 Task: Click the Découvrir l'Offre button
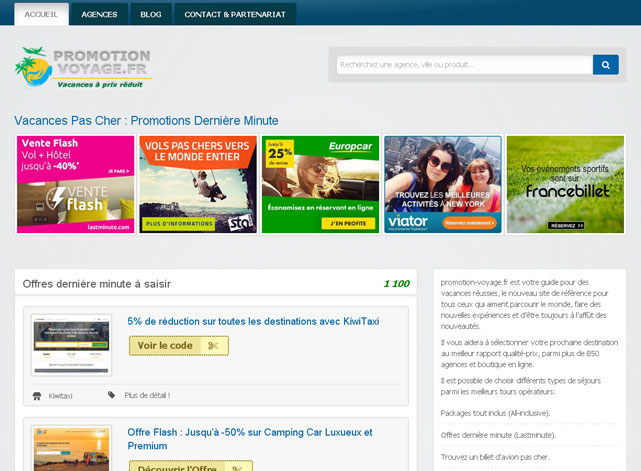click(191, 466)
